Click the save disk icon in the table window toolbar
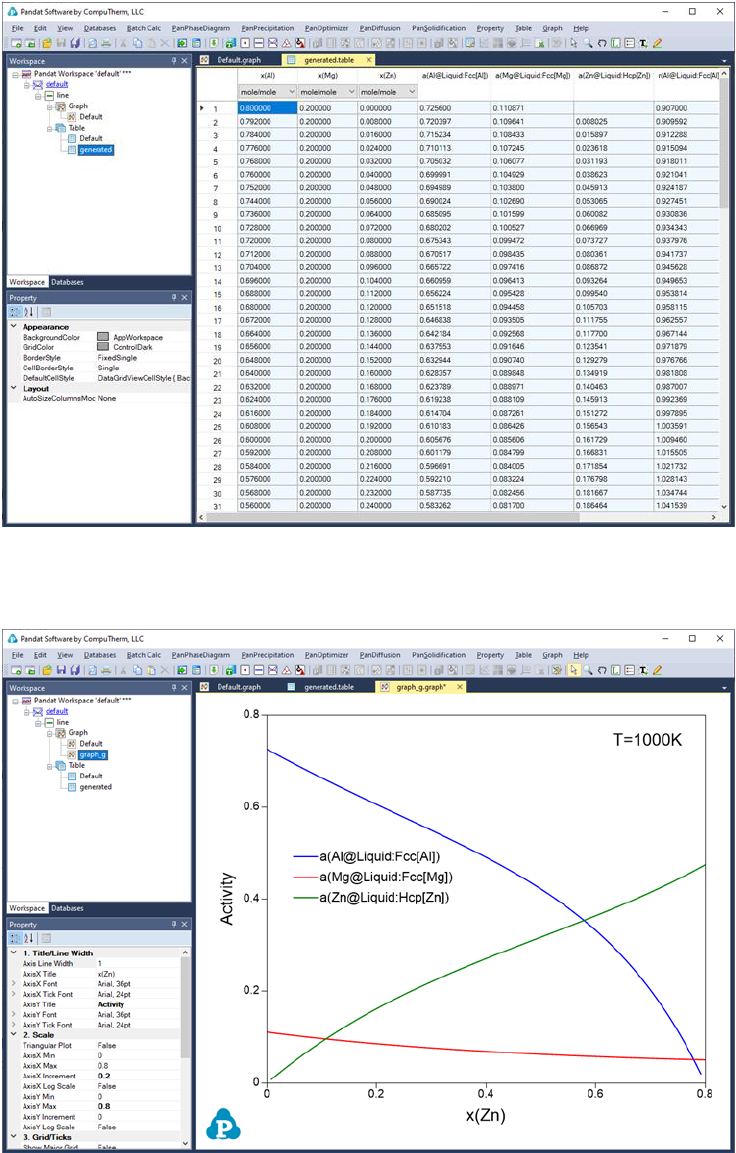 (62, 43)
